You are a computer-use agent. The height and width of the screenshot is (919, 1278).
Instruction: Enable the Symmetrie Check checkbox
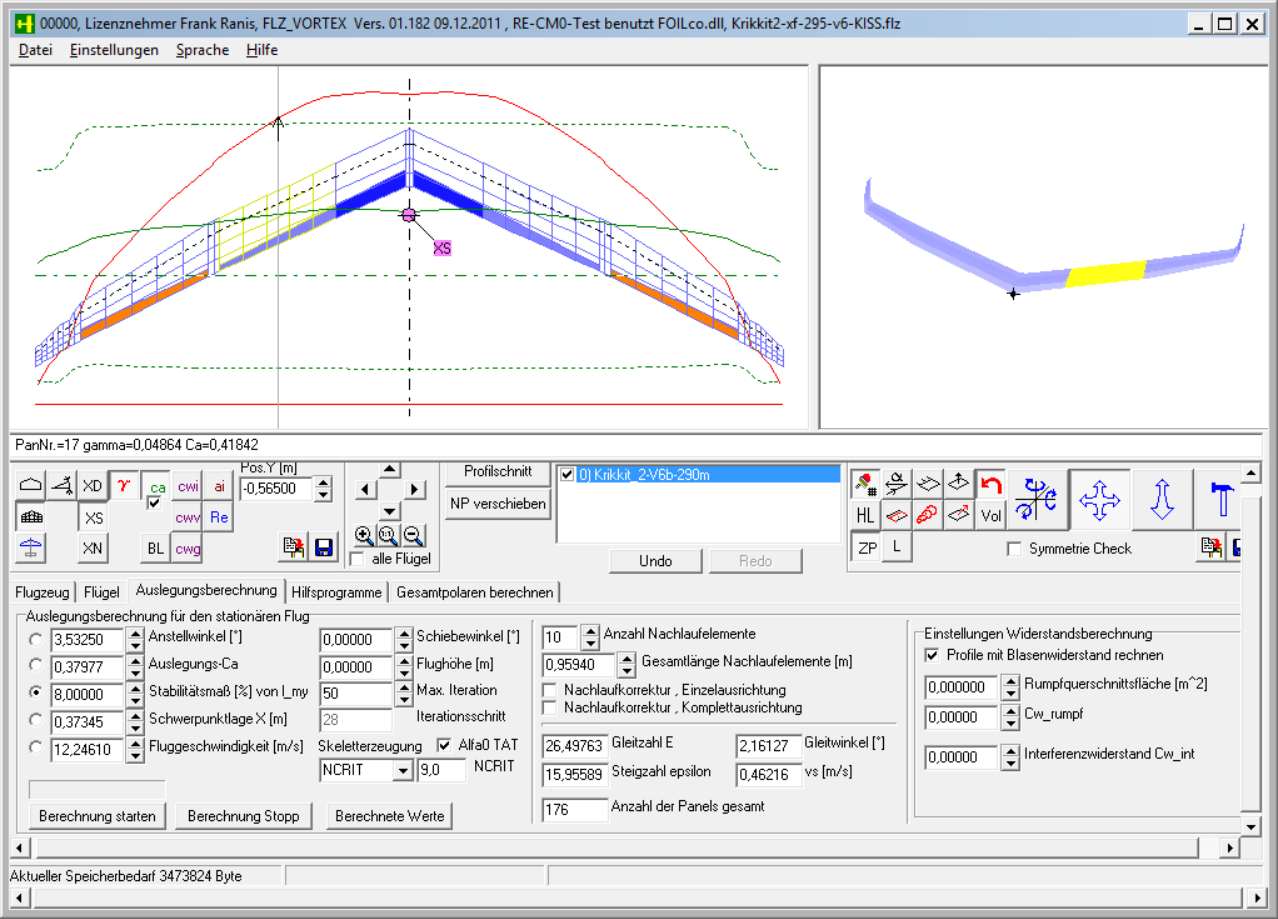coord(1014,549)
